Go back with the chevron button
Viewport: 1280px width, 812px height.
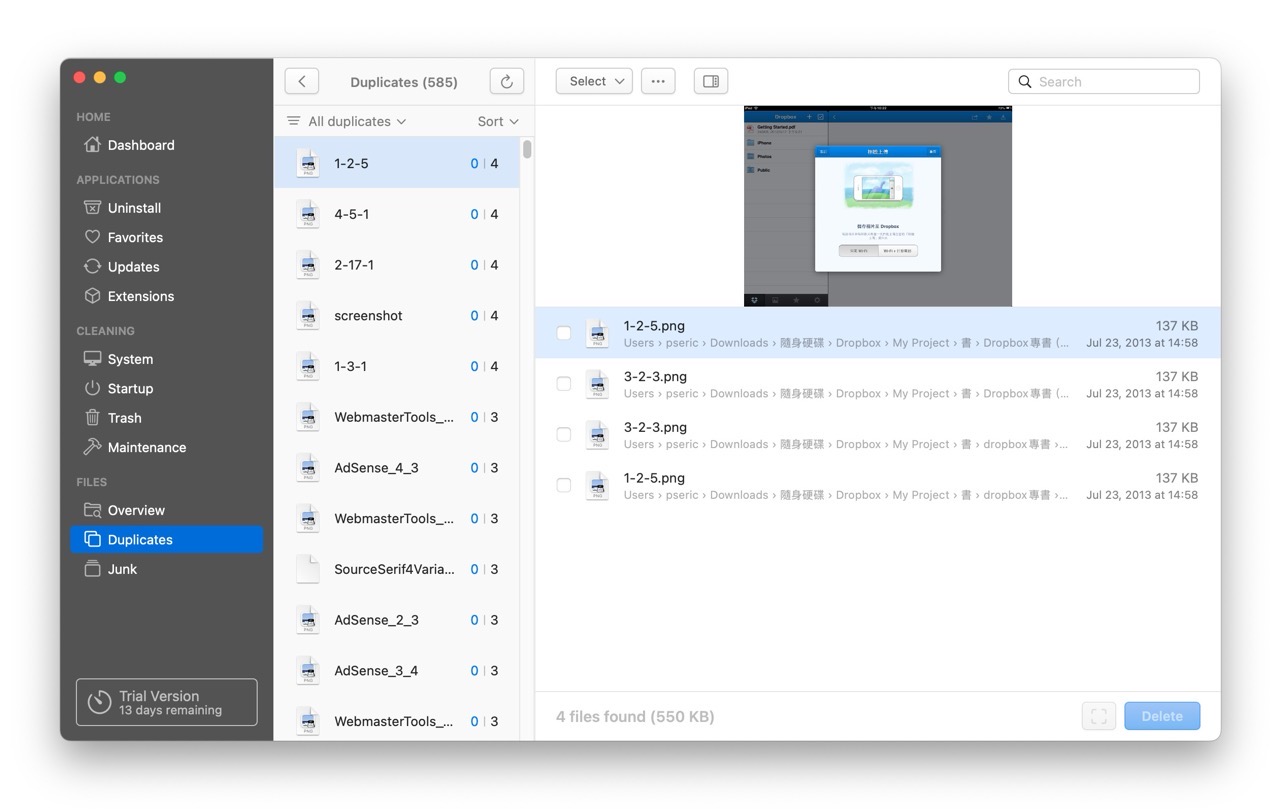point(302,82)
